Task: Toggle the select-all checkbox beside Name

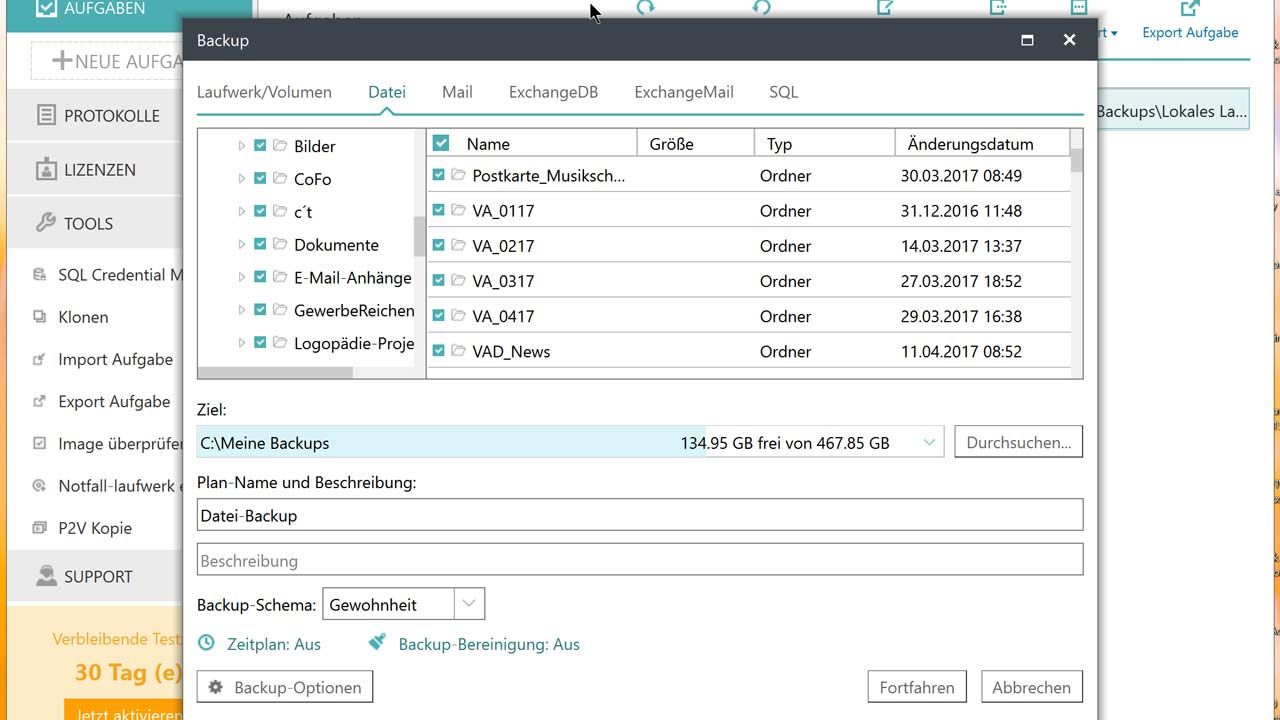Action: 441,143
